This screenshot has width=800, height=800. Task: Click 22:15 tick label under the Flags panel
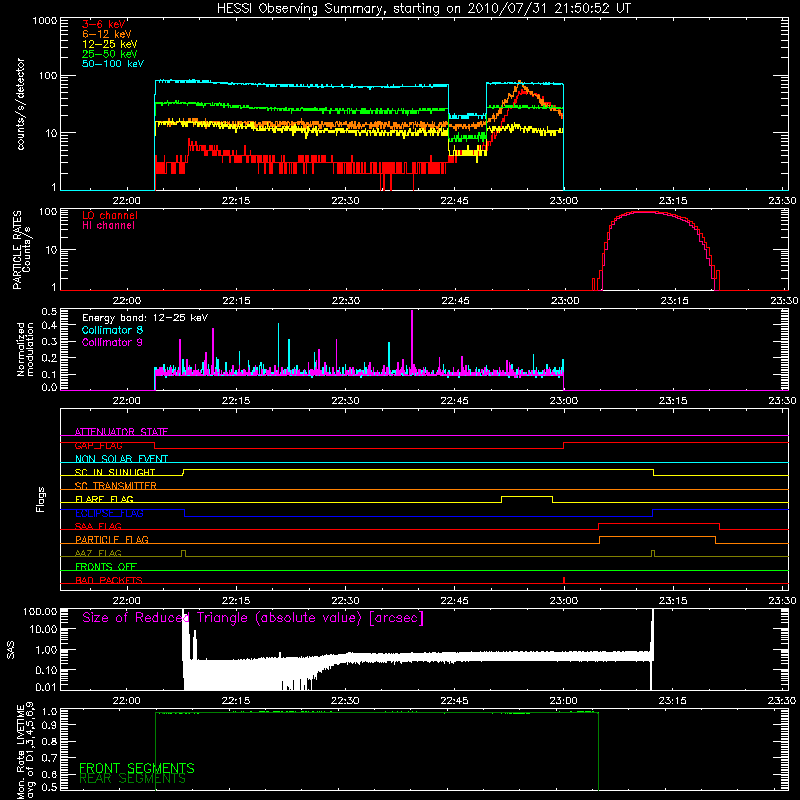click(x=236, y=601)
